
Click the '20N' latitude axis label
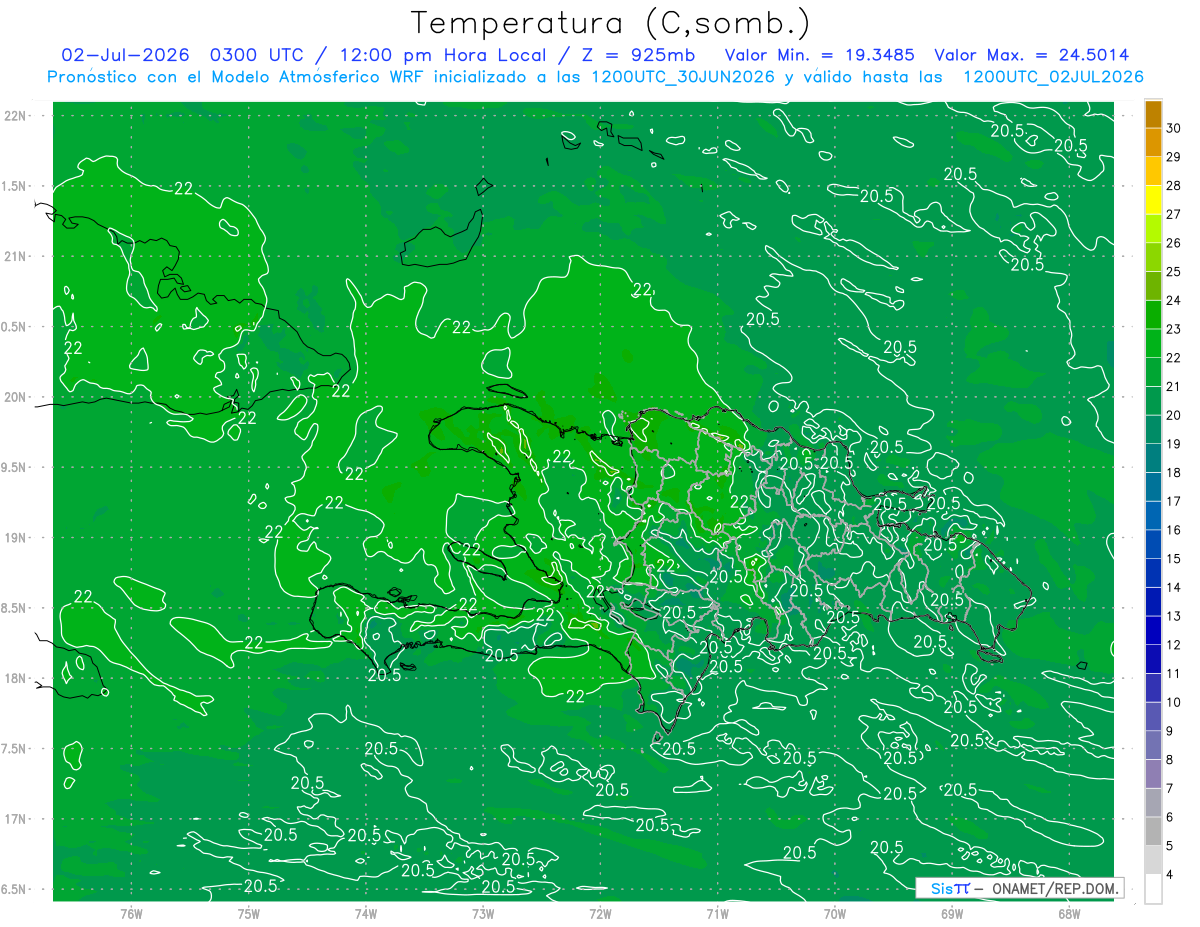(x=14, y=397)
